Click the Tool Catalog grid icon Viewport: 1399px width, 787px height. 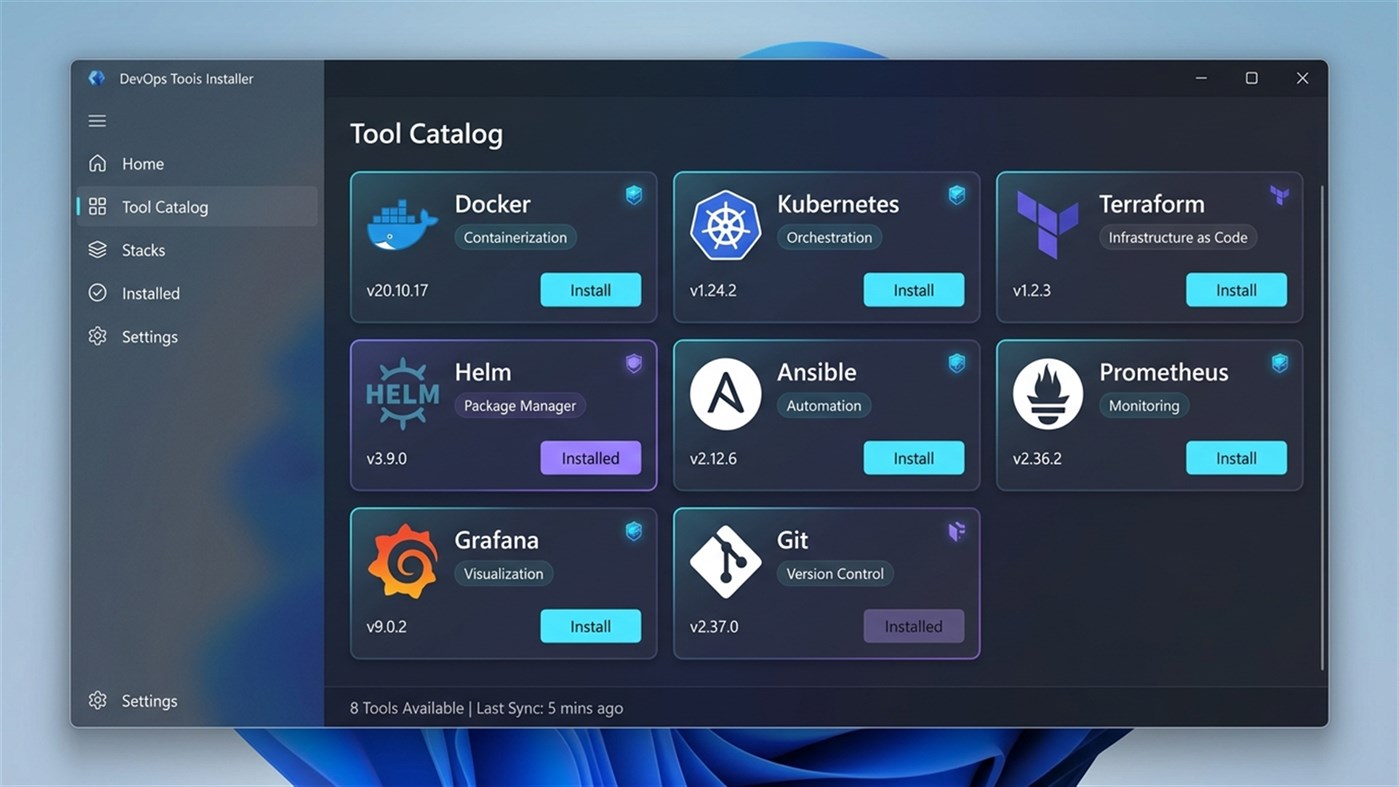click(97, 206)
